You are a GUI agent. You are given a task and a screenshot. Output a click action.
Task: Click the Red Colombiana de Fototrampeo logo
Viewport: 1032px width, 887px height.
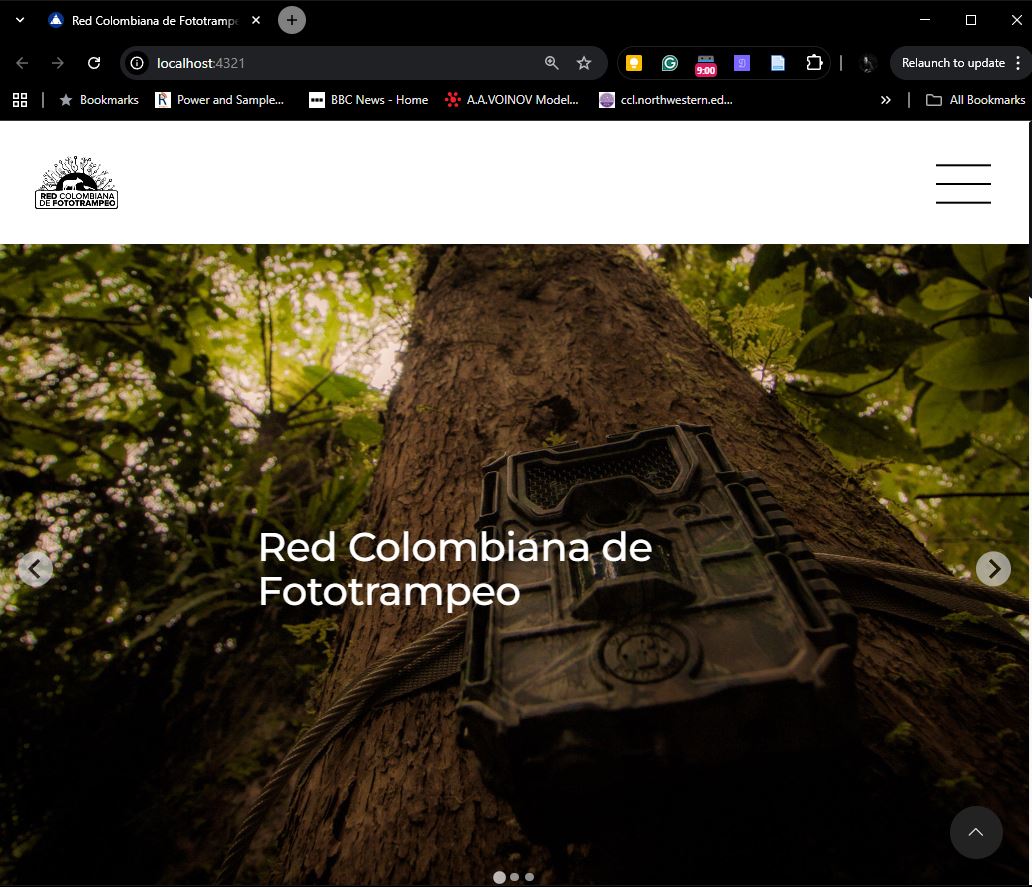(76, 182)
